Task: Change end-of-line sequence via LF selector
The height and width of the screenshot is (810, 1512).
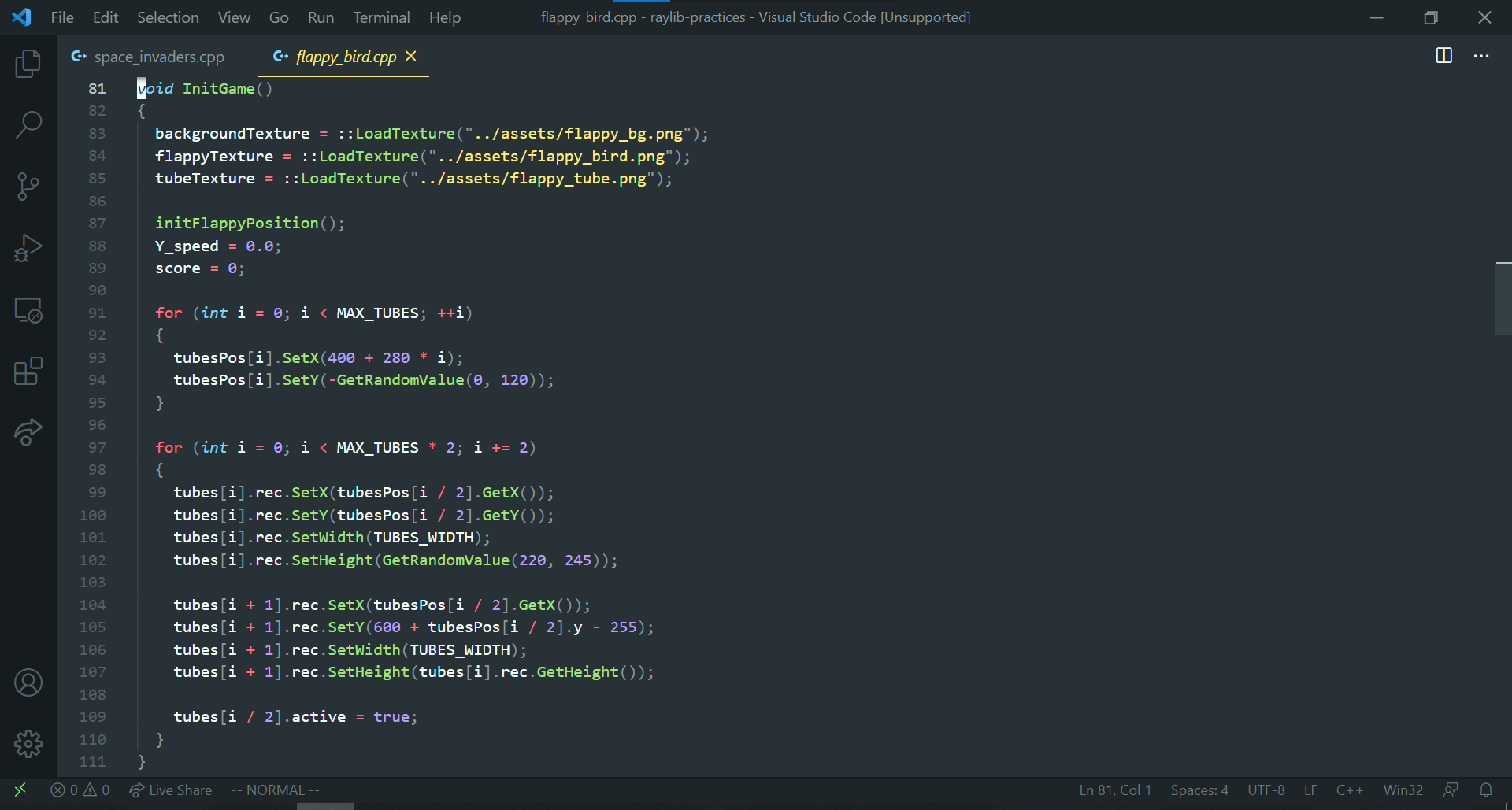Action: 1310,790
